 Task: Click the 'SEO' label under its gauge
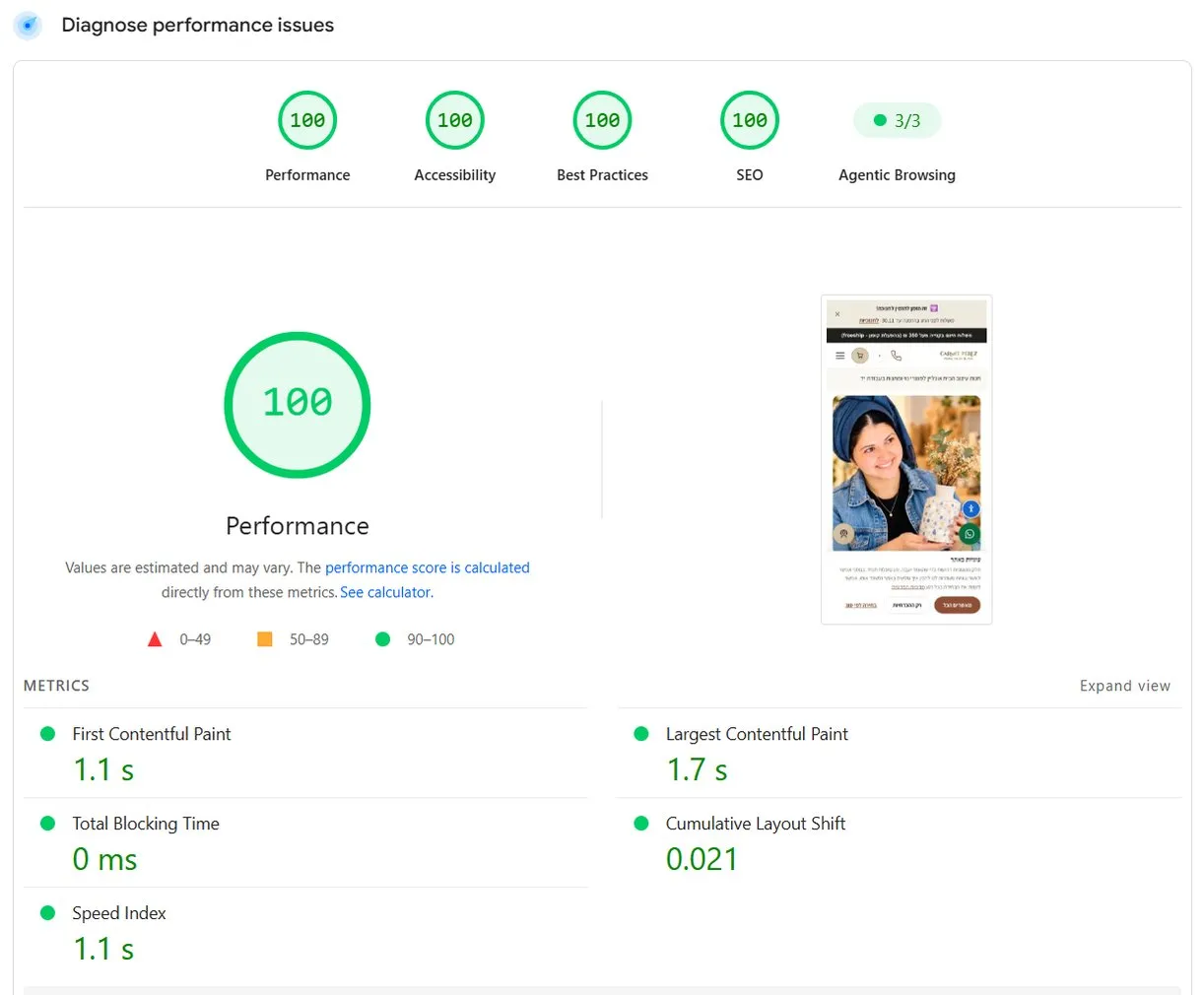point(750,174)
